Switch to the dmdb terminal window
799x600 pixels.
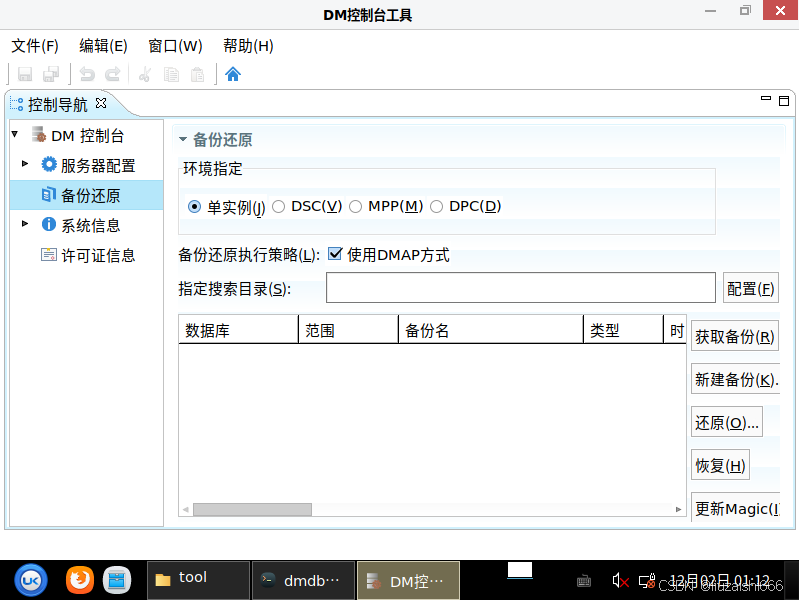point(304,580)
